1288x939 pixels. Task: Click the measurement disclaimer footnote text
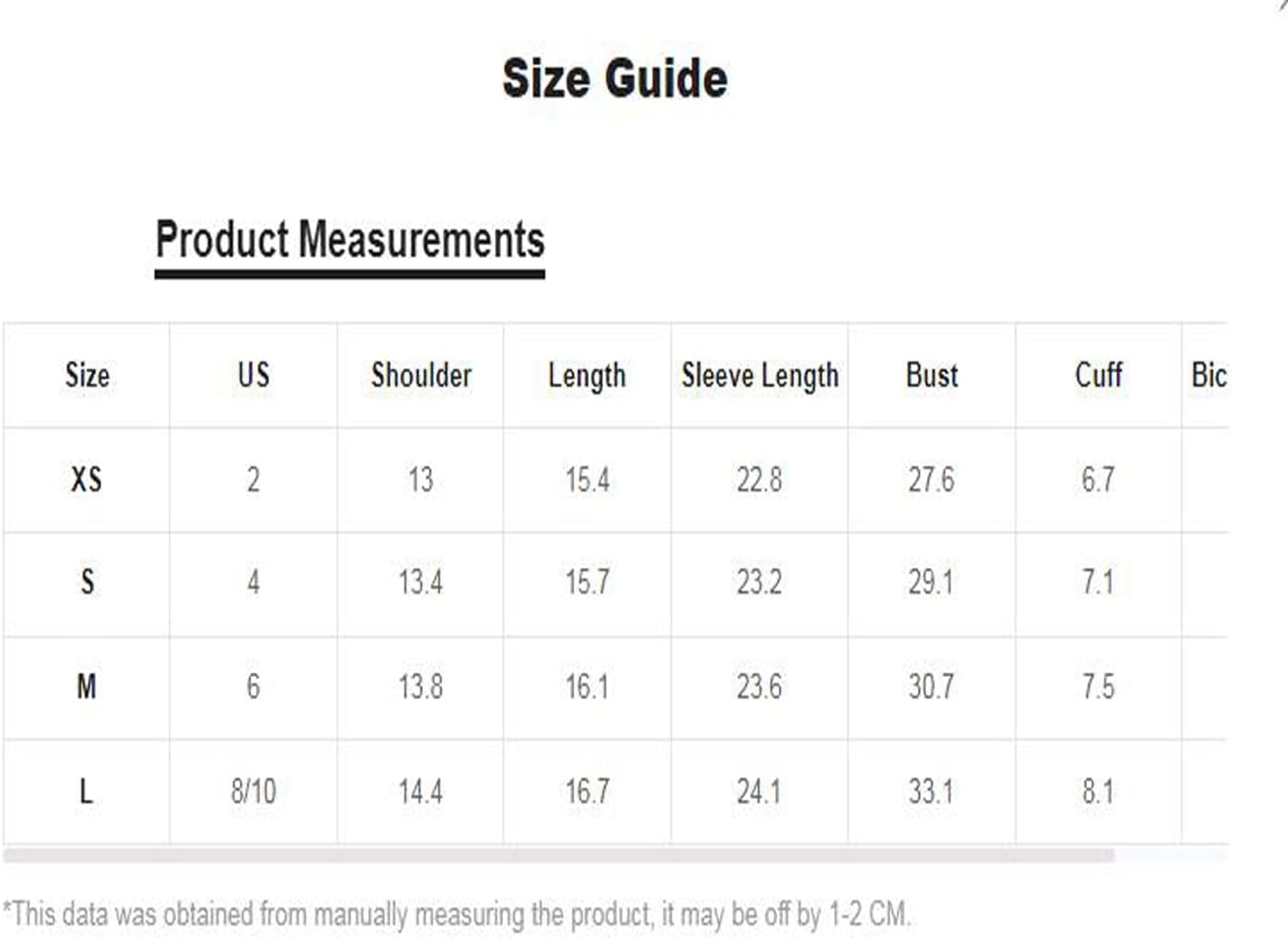457,914
